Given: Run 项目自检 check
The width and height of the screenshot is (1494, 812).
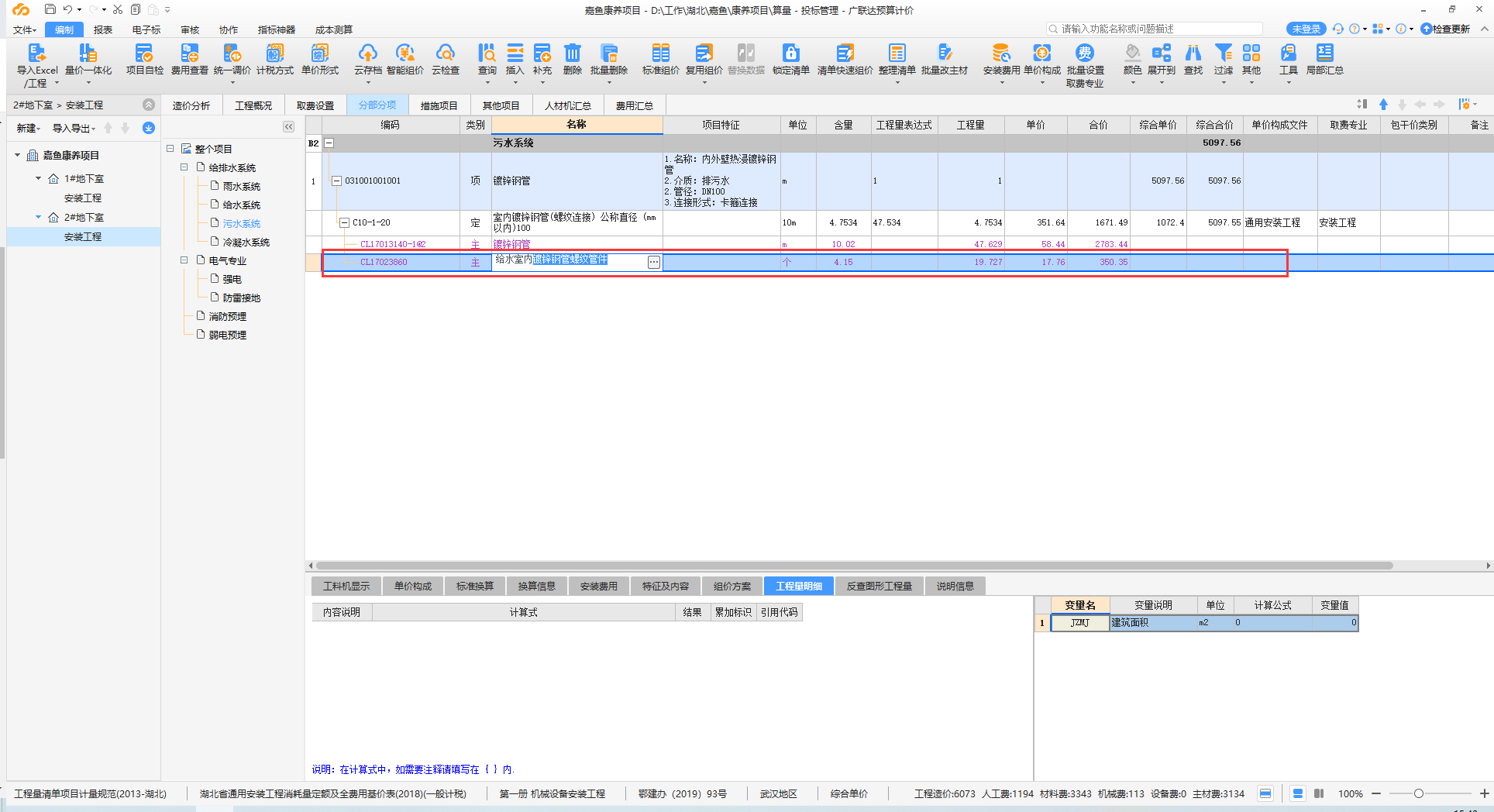Looking at the screenshot, I should tap(144, 60).
